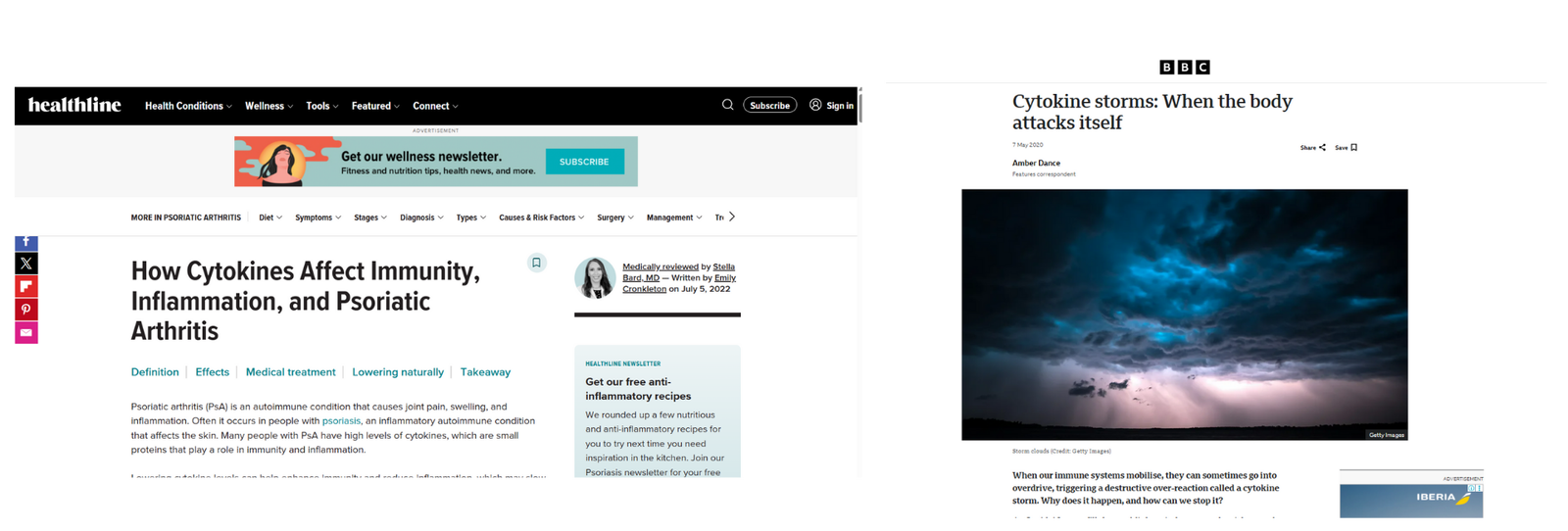
Task: Share article via Flipboard icon
Action: click(x=26, y=286)
